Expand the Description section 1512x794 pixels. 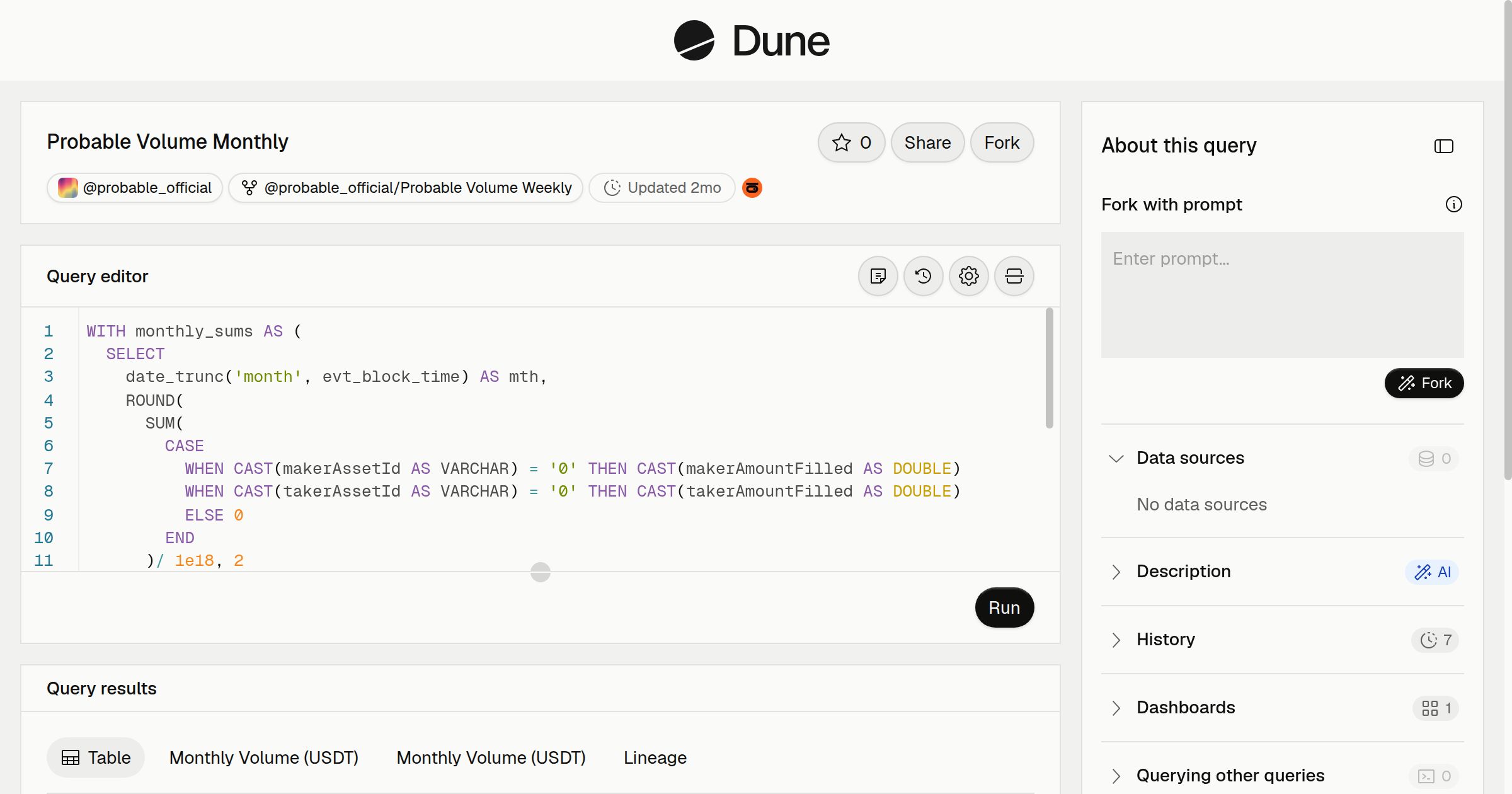[1116, 572]
